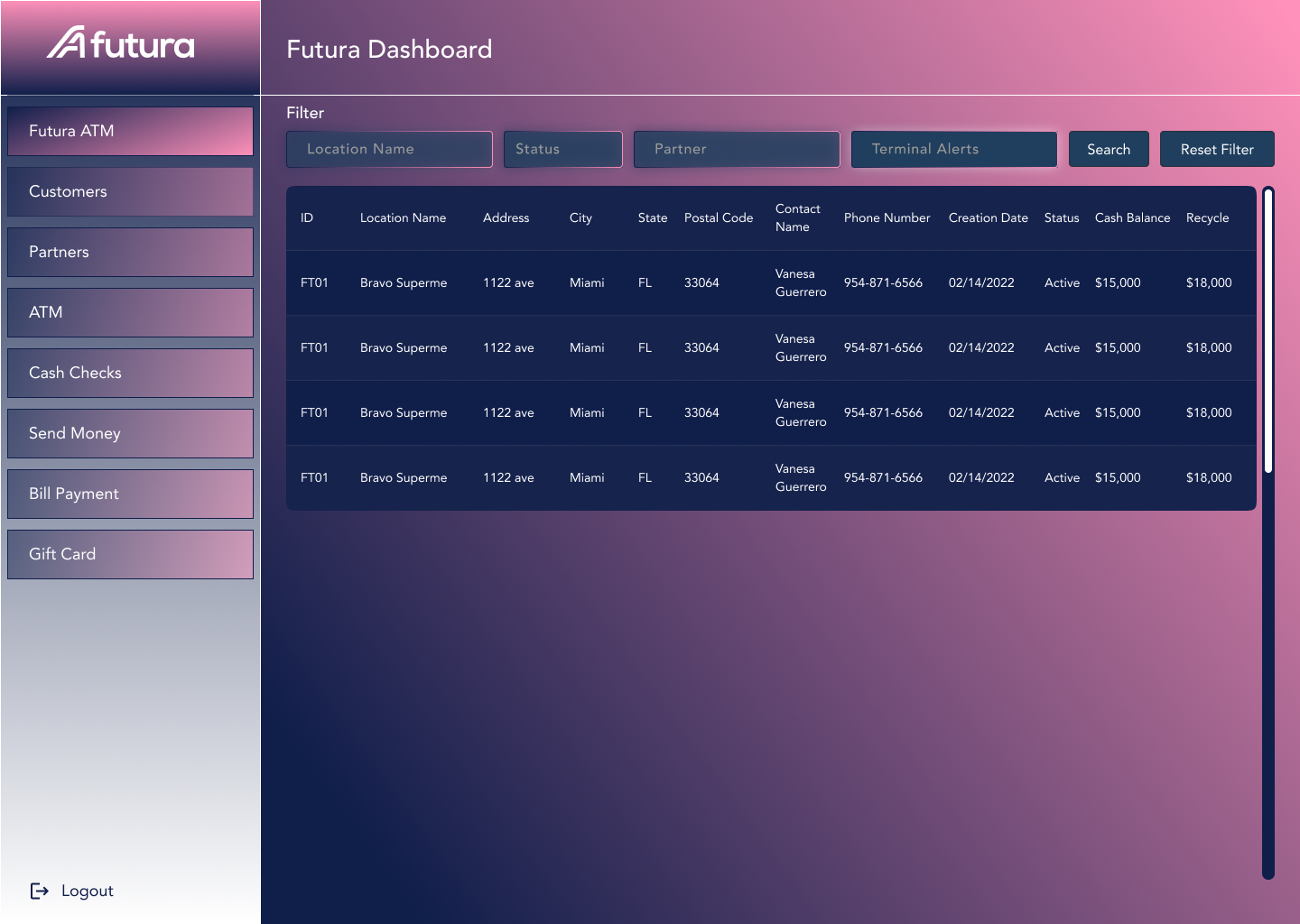Click the Futura logo icon
The image size is (1300, 924).
point(67,43)
